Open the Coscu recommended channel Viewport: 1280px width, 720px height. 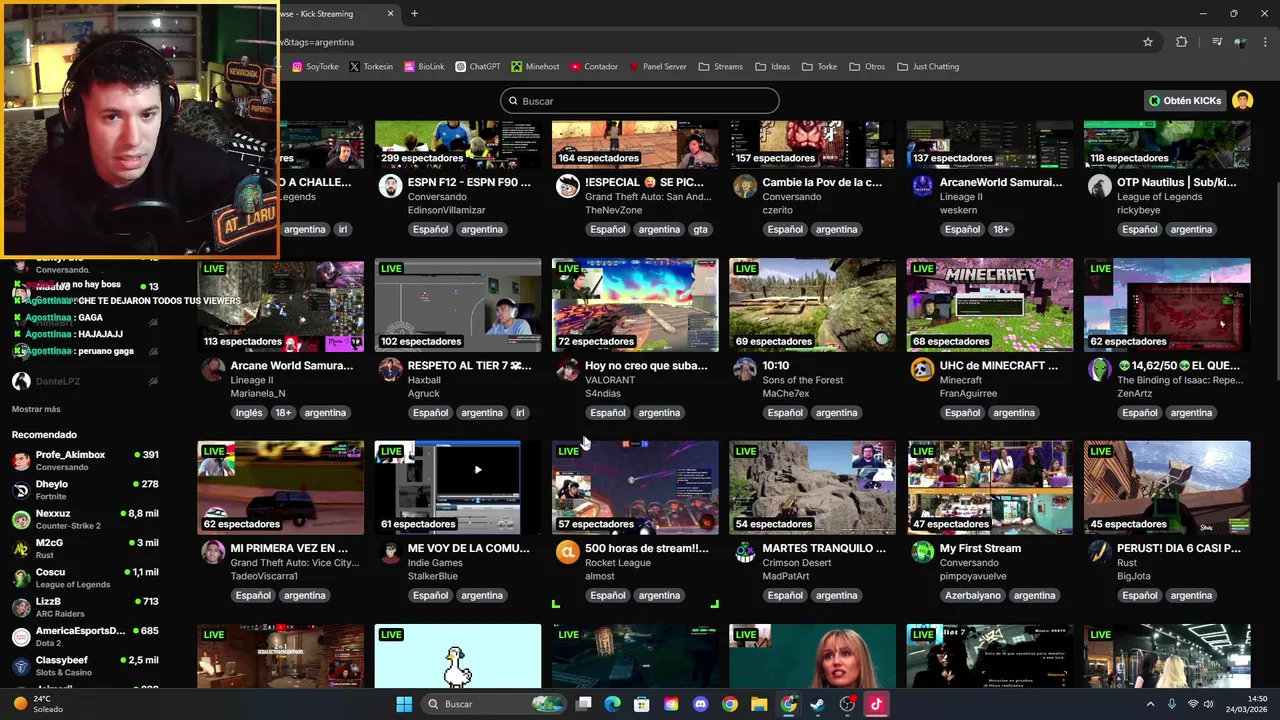[86, 578]
